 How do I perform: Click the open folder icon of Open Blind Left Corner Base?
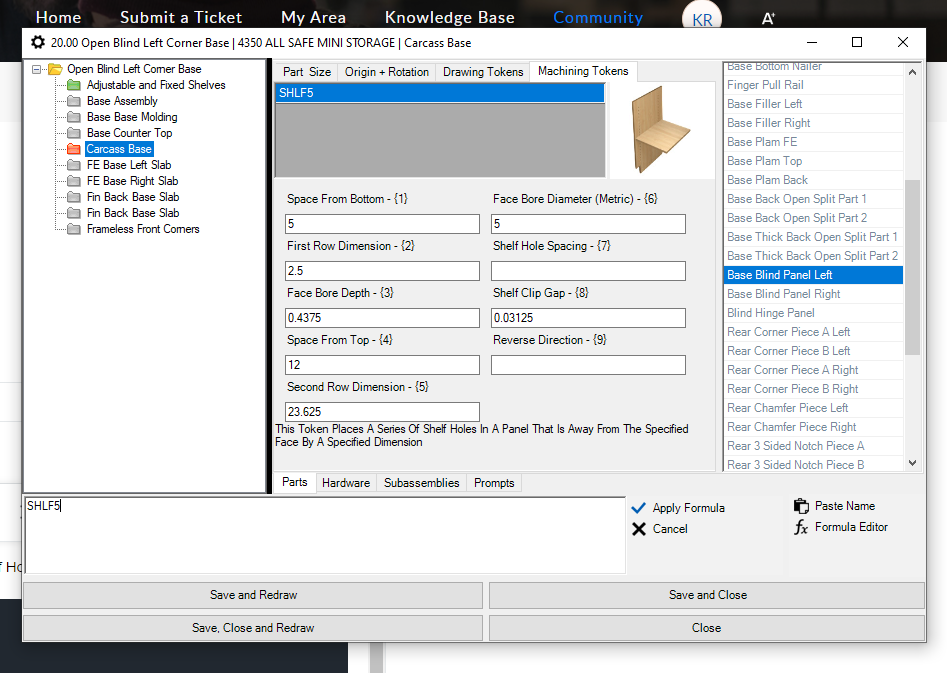coord(56,69)
